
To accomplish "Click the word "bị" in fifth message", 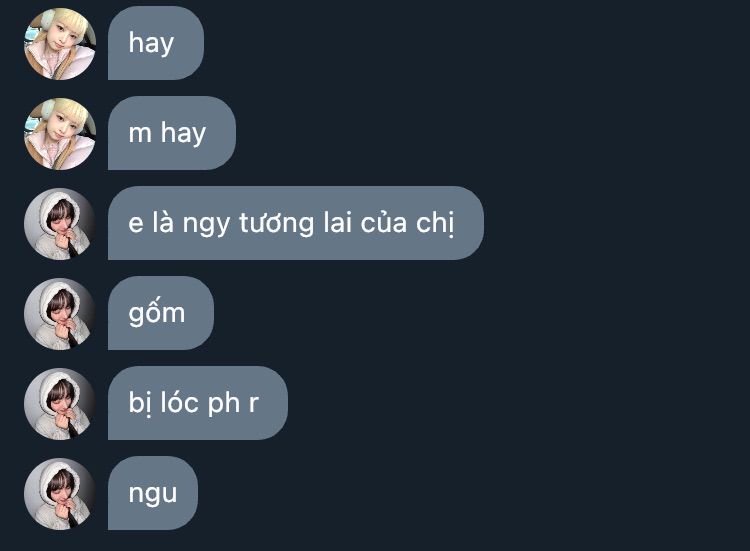I will tap(140, 403).
